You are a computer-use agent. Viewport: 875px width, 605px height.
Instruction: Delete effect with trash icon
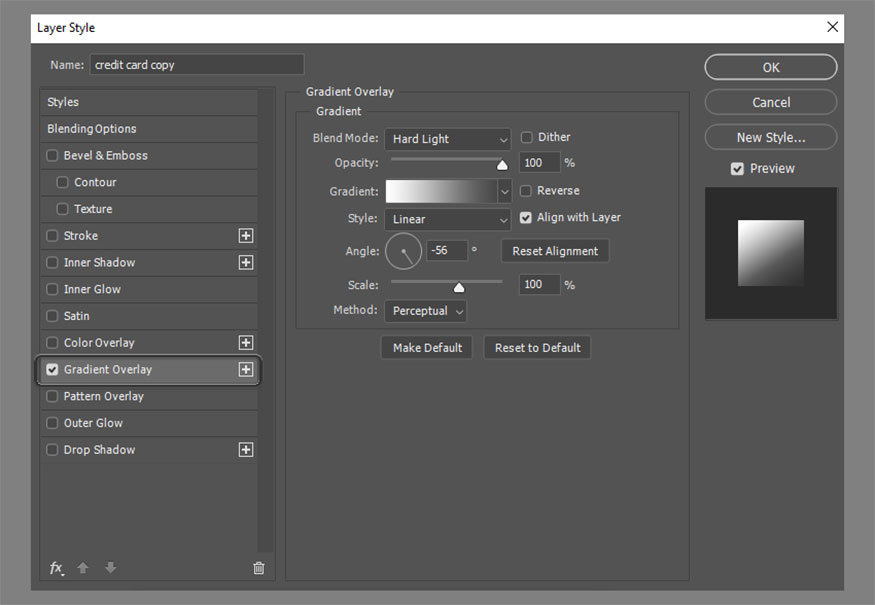(259, 568)
